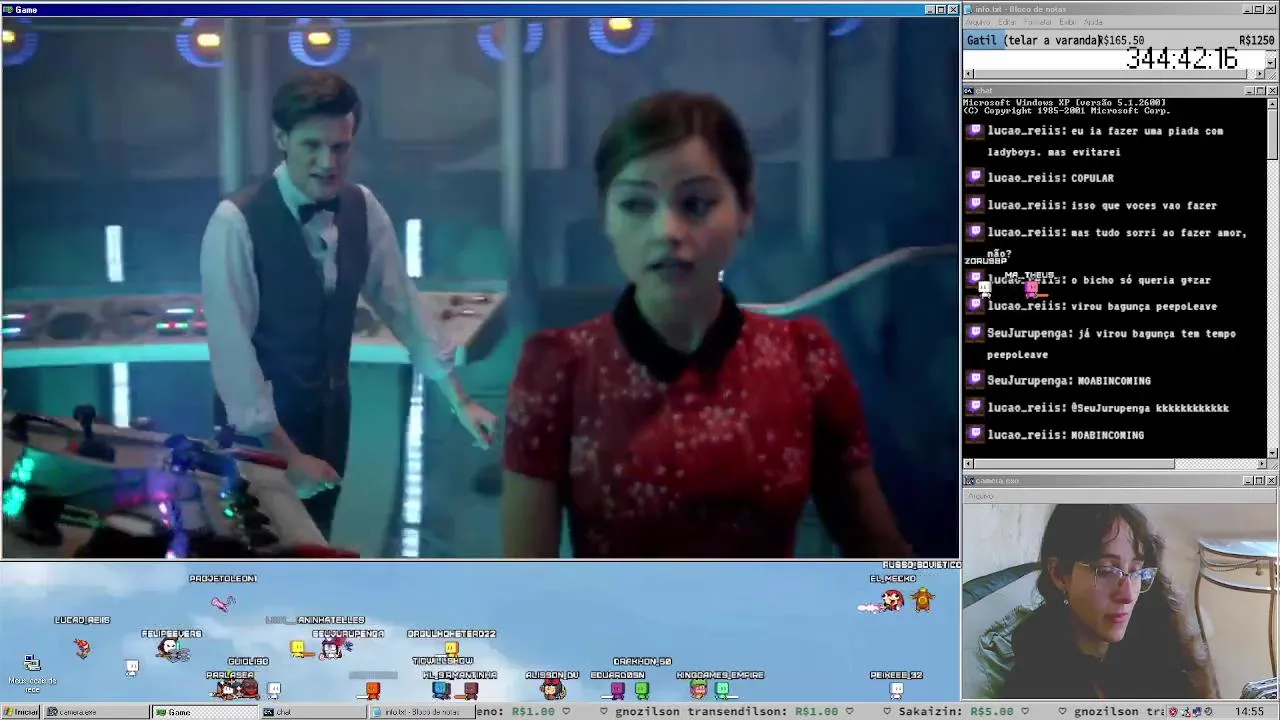The image size is (1280, 720).
Task: Switch to Game taskbar button
Action: click(x=204, y=712)
